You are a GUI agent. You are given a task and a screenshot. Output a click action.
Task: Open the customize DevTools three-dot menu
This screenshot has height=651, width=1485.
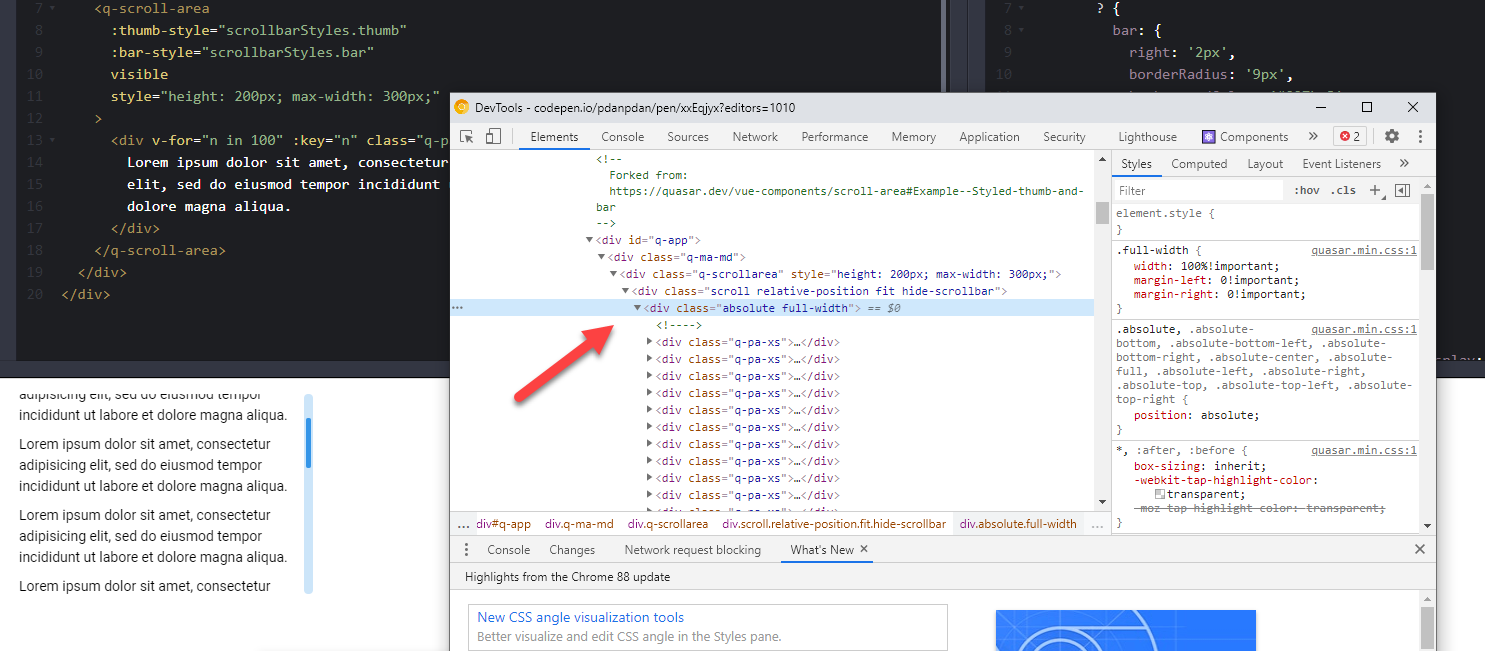pyautogui.click(x=1421, y=136)
